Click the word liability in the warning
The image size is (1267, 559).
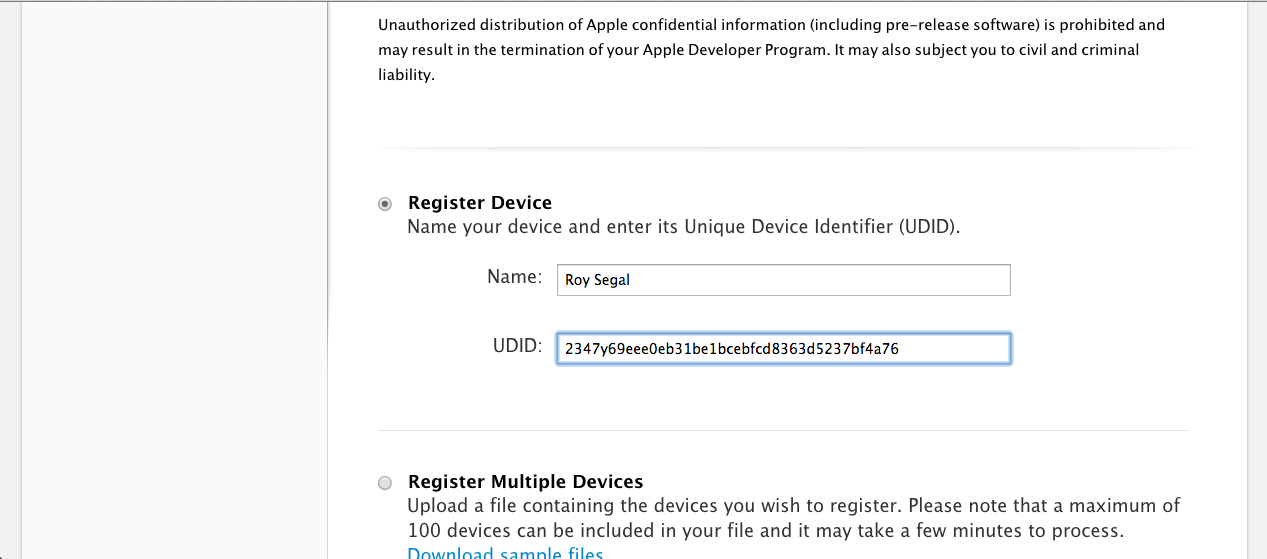pos(404,75)
